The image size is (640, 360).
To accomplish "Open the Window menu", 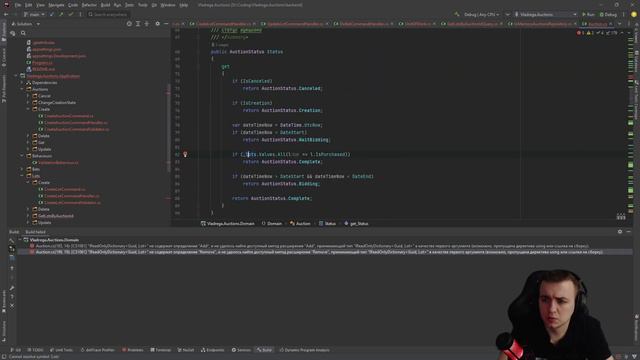I will pos(168,5).
